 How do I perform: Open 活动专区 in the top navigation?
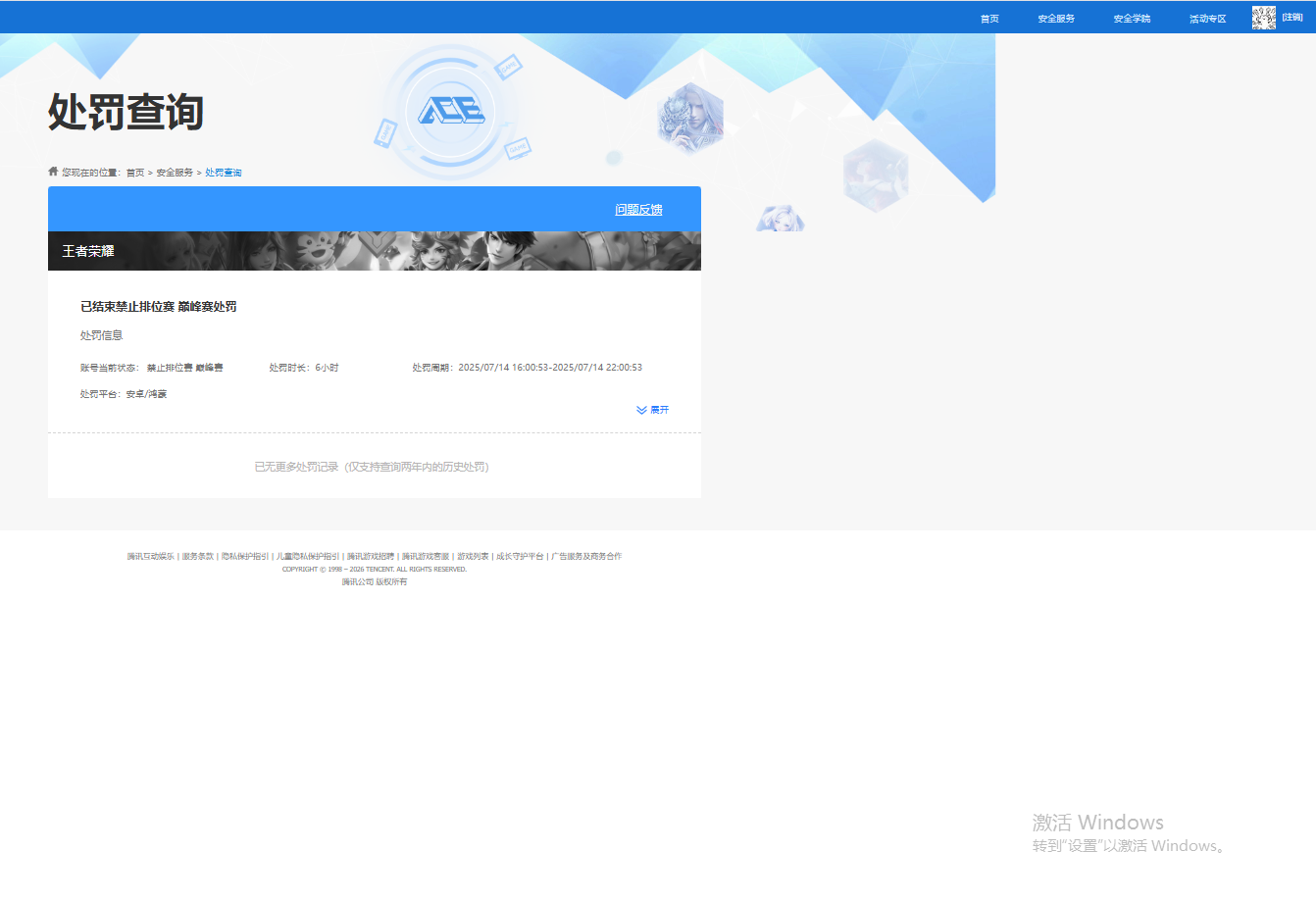1208,19
